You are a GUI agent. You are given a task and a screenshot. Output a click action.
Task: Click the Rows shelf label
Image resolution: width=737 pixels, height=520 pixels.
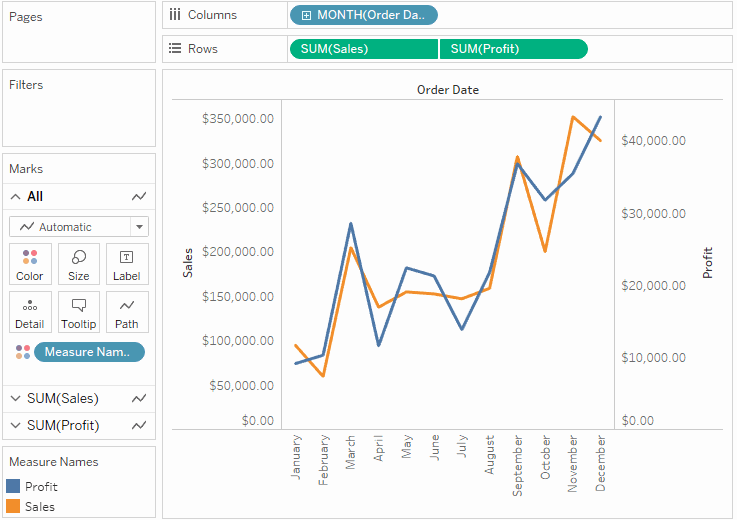coord(203,49)
